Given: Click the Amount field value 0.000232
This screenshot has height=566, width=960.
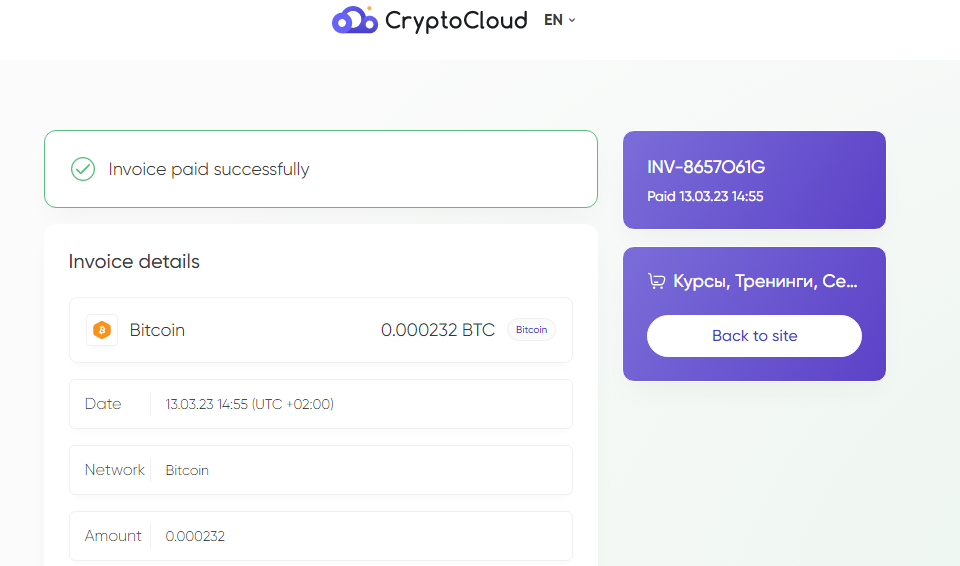Looking at the screenshot, I should (195, 536).
